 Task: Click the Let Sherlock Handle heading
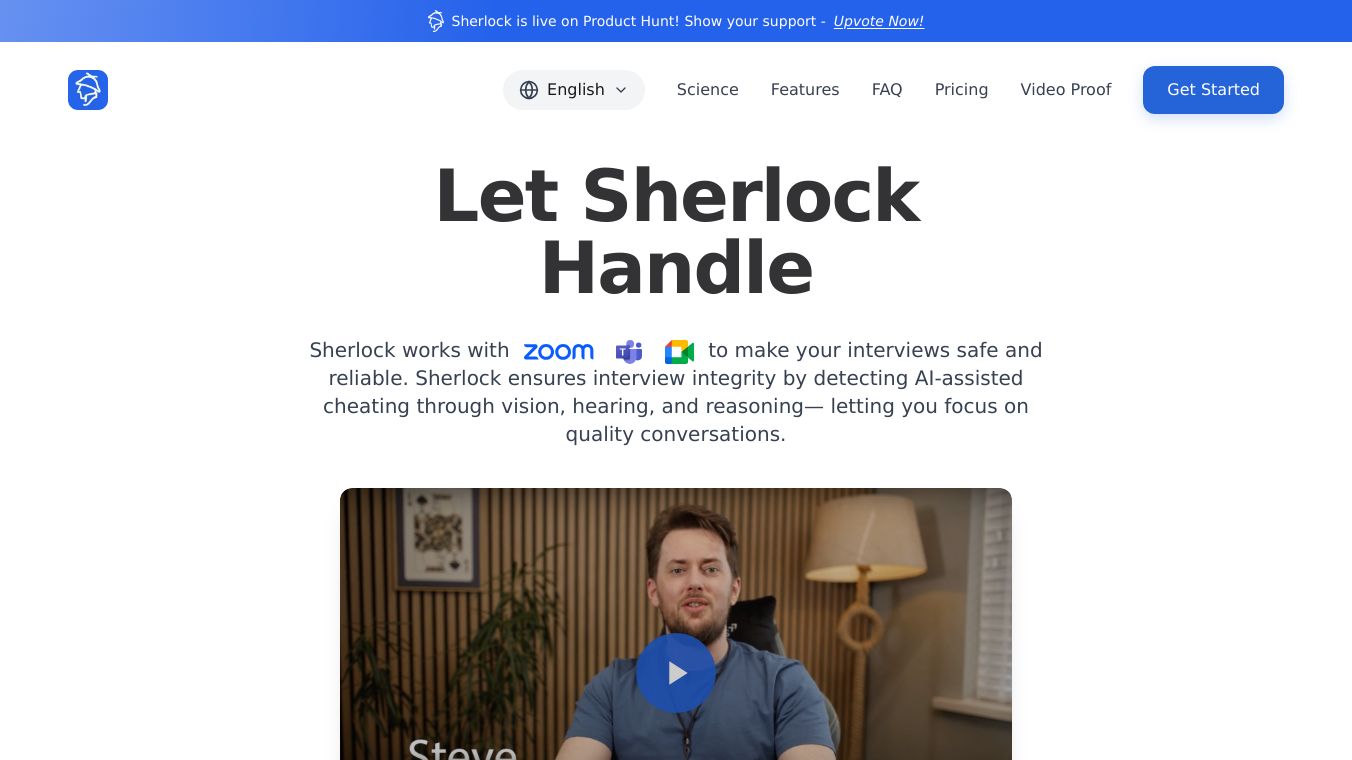pos(676,232)
